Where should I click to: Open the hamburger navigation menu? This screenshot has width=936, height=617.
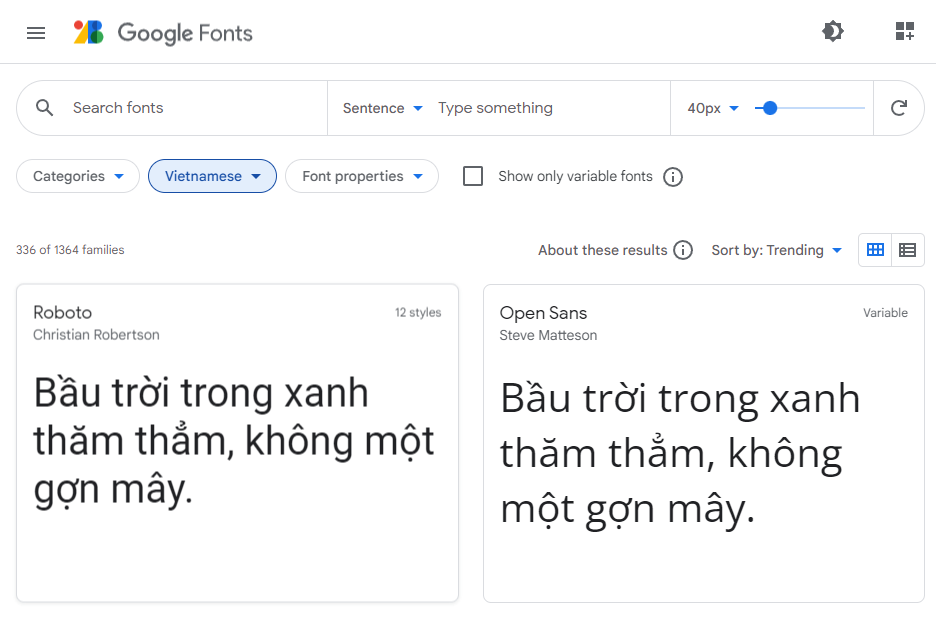click(36, 32)
